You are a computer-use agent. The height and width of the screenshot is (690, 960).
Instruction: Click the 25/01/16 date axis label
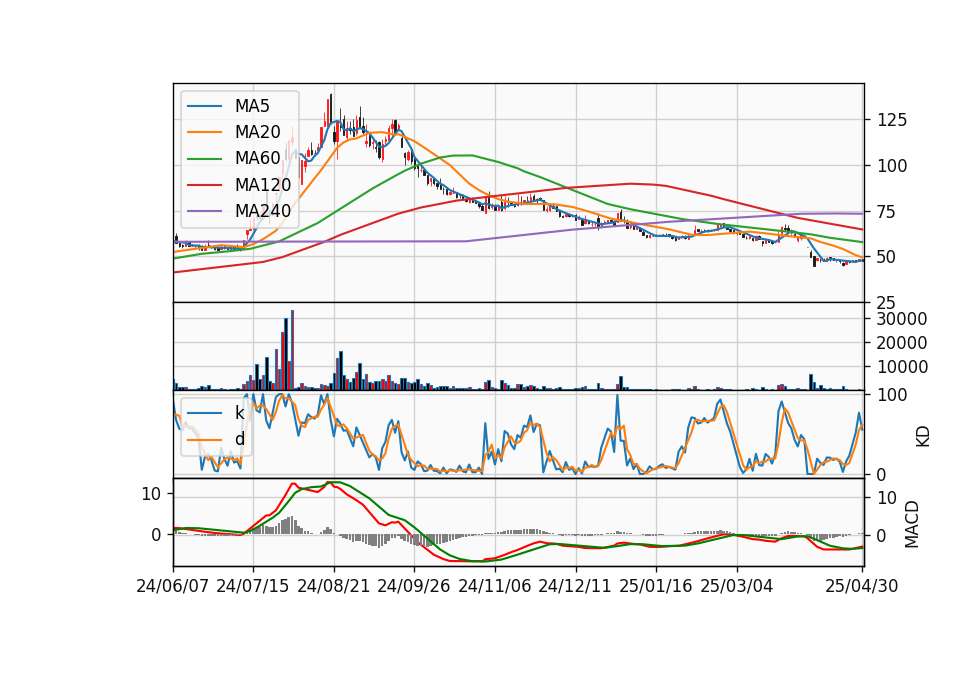coord(656,586)
